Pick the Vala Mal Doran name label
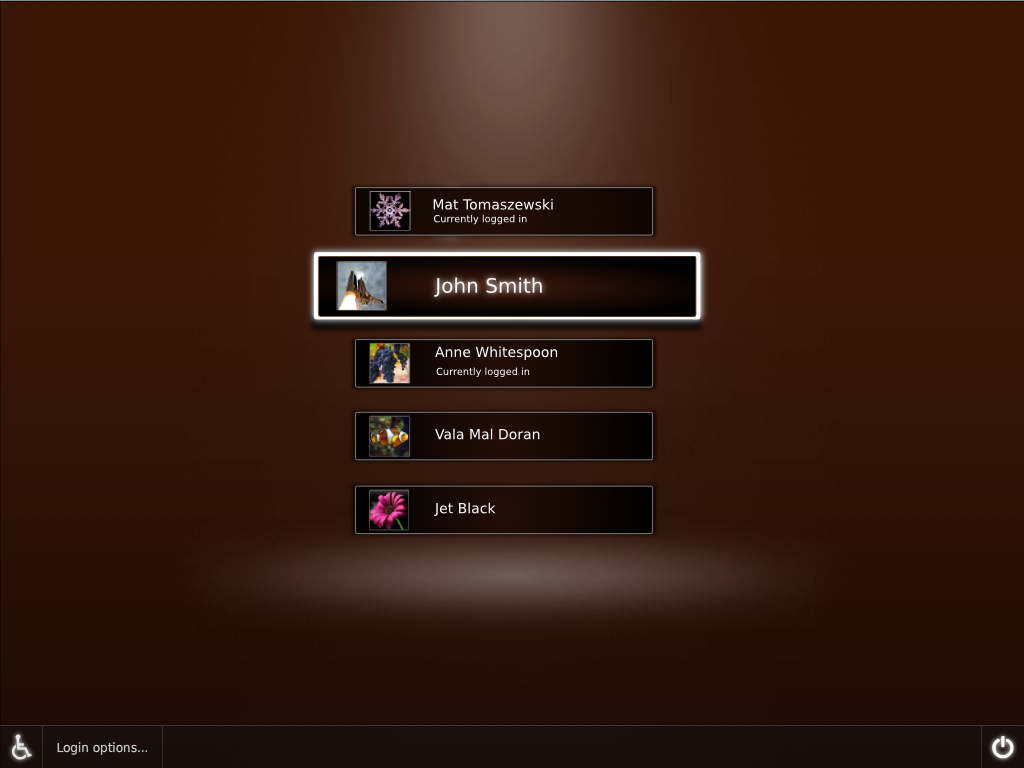This screenshot has height=768, width=1024. coord(487,435)
